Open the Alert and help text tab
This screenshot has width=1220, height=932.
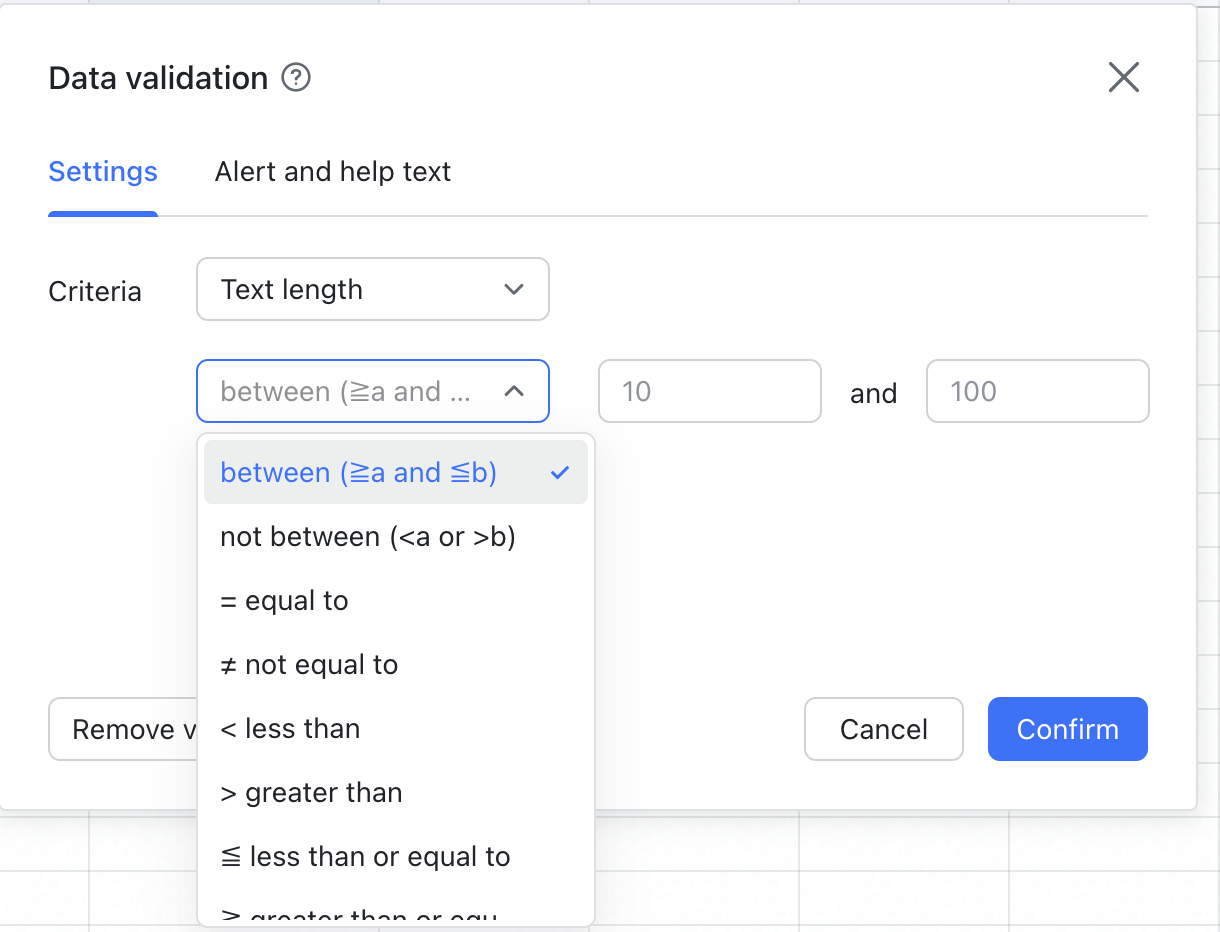pos(332,171)
